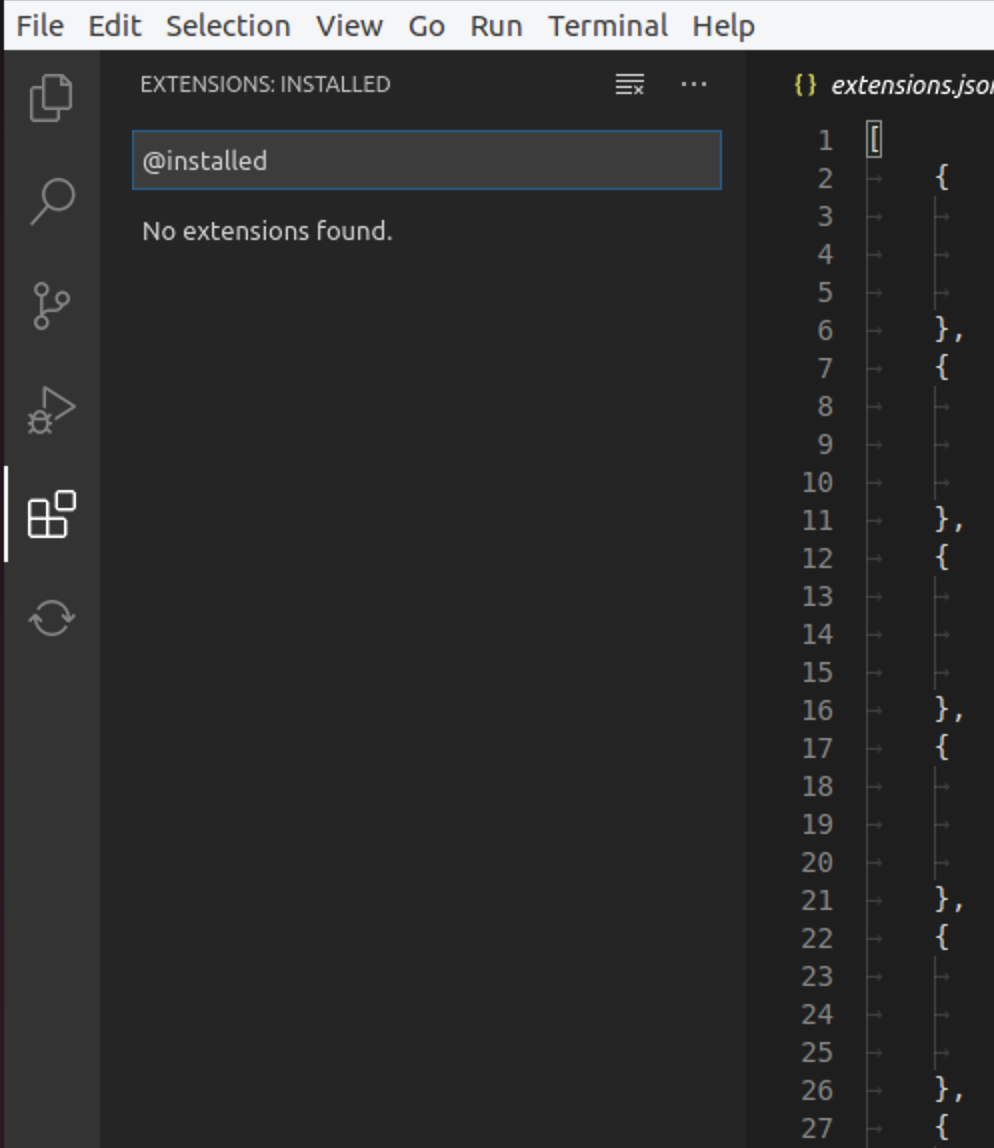994x1148 pixels.
Task: Click line number 27 in the editor gutter
Action: click(818, 1128)
